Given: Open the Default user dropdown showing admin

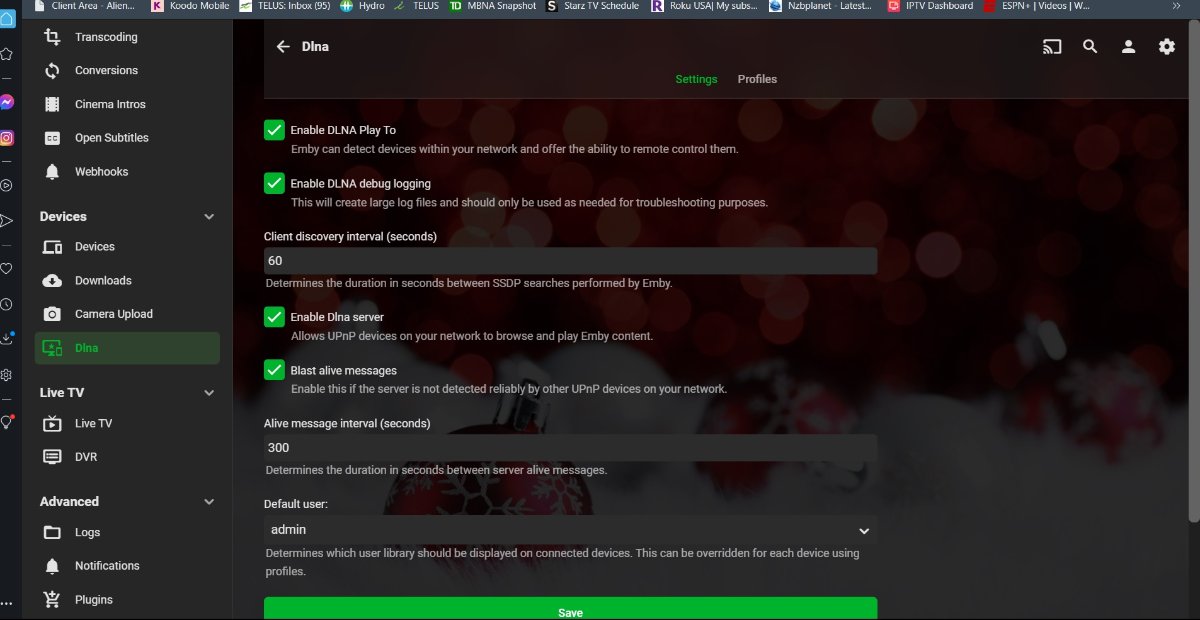Looking at the screenshot, I should click(570, 530).
